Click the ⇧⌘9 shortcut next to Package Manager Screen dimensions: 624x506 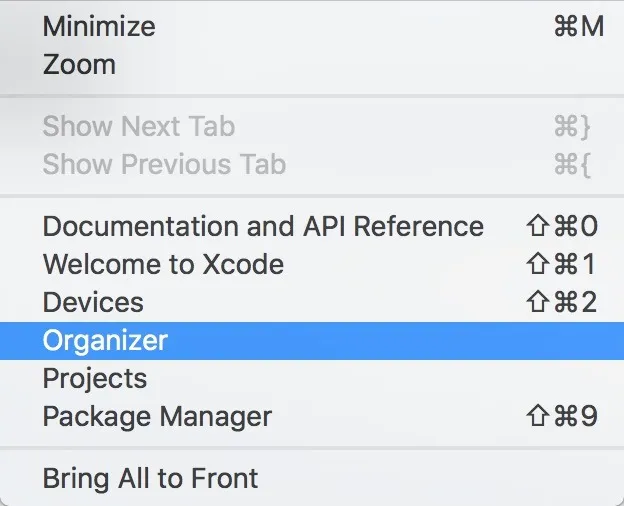tap(561, 417)
